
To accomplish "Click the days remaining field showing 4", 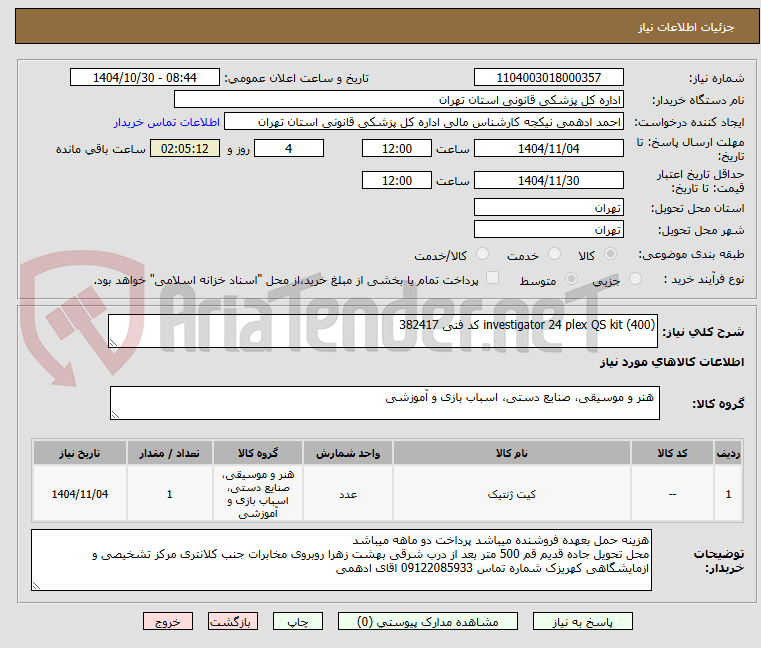I will point(289,149).
